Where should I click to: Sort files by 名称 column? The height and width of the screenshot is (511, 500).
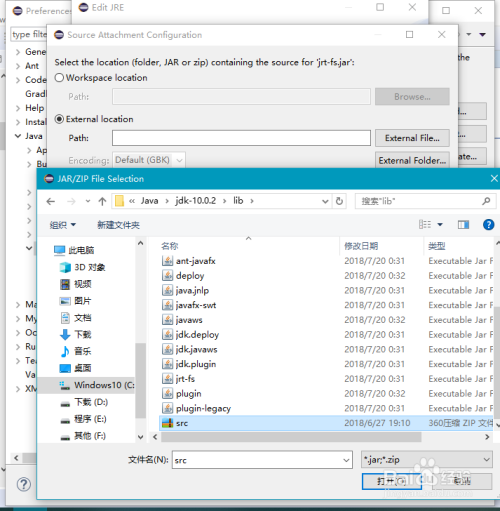tap(170, 246)
